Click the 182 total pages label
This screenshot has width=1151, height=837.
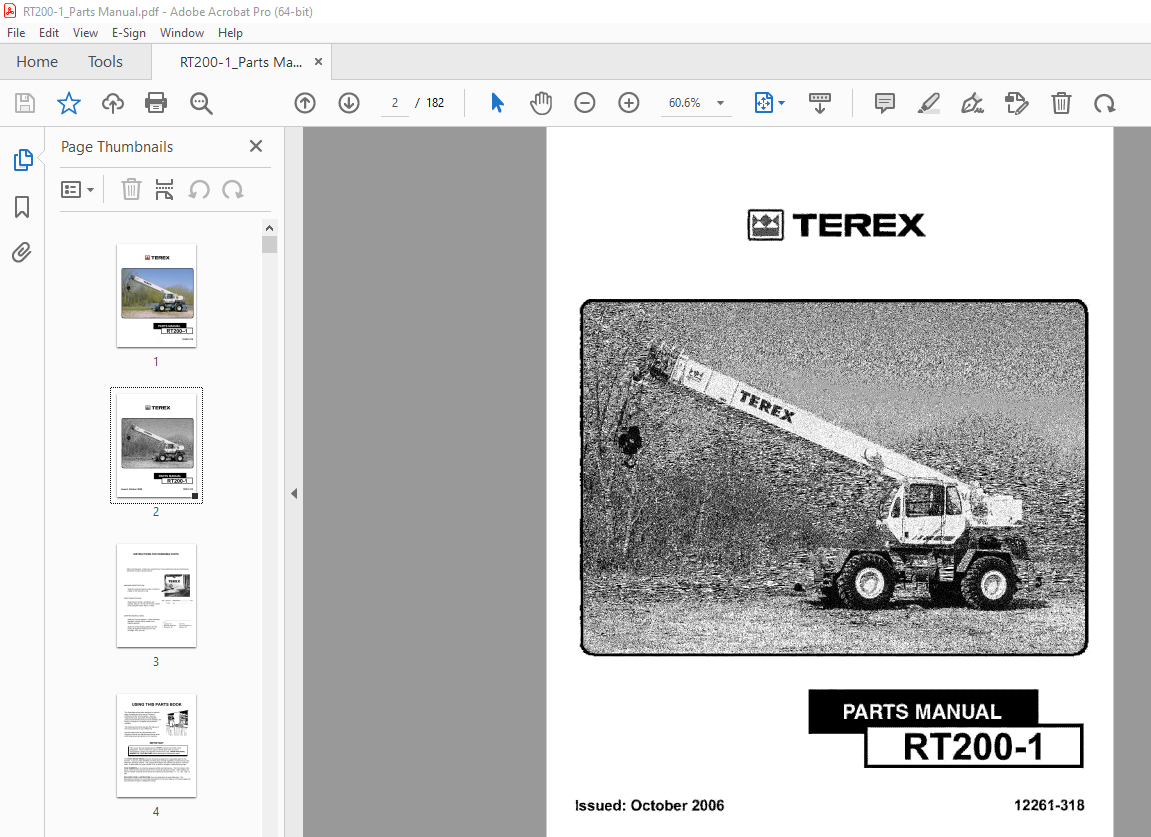pyautogui.click(x=435, y=103)
